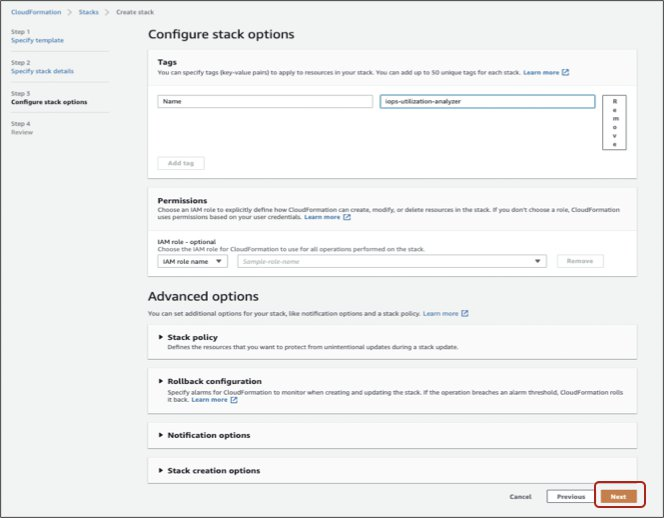Remove the Name tag
This screenshot has height=518, width=664.
pos(614,122)
